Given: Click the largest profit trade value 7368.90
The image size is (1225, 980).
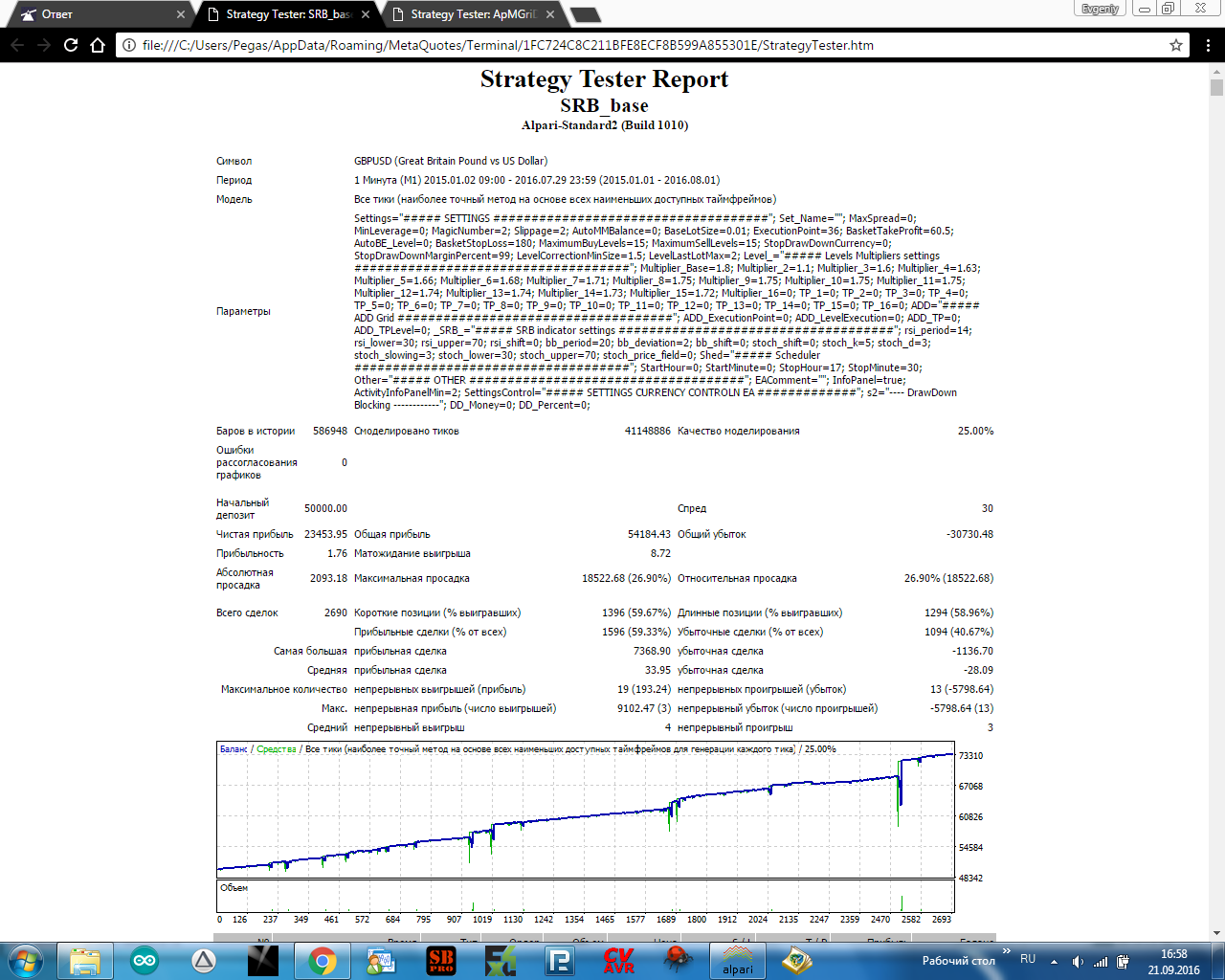Looking at the screenshot, I should pyautogui.click(x=652, y=652).
